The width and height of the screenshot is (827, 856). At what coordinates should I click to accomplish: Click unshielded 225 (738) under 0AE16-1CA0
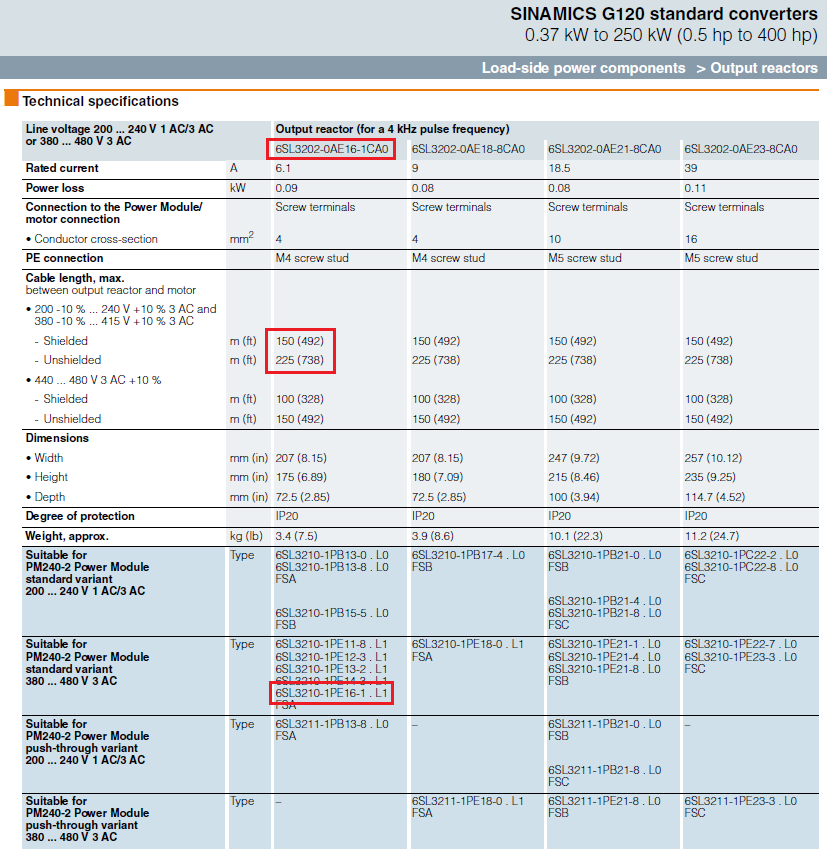[x=300, y=360]
